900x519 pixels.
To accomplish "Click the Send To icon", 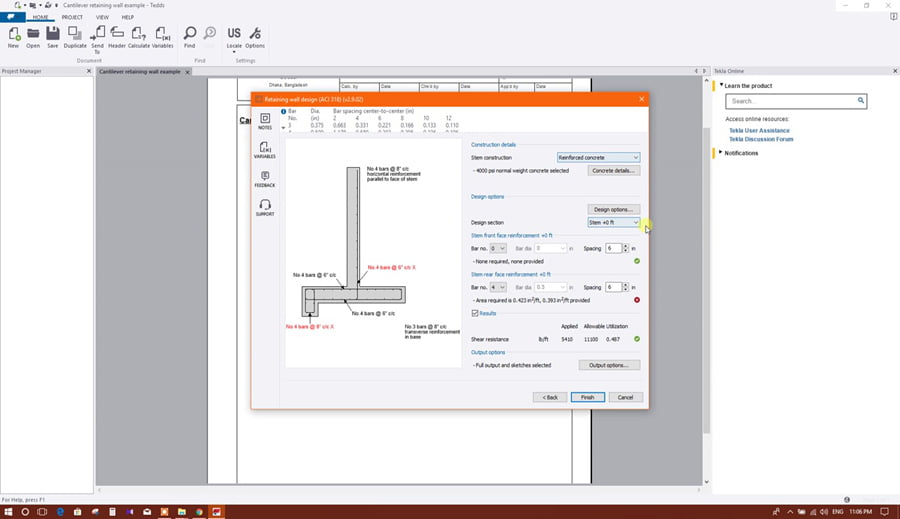I will [98, 39].
